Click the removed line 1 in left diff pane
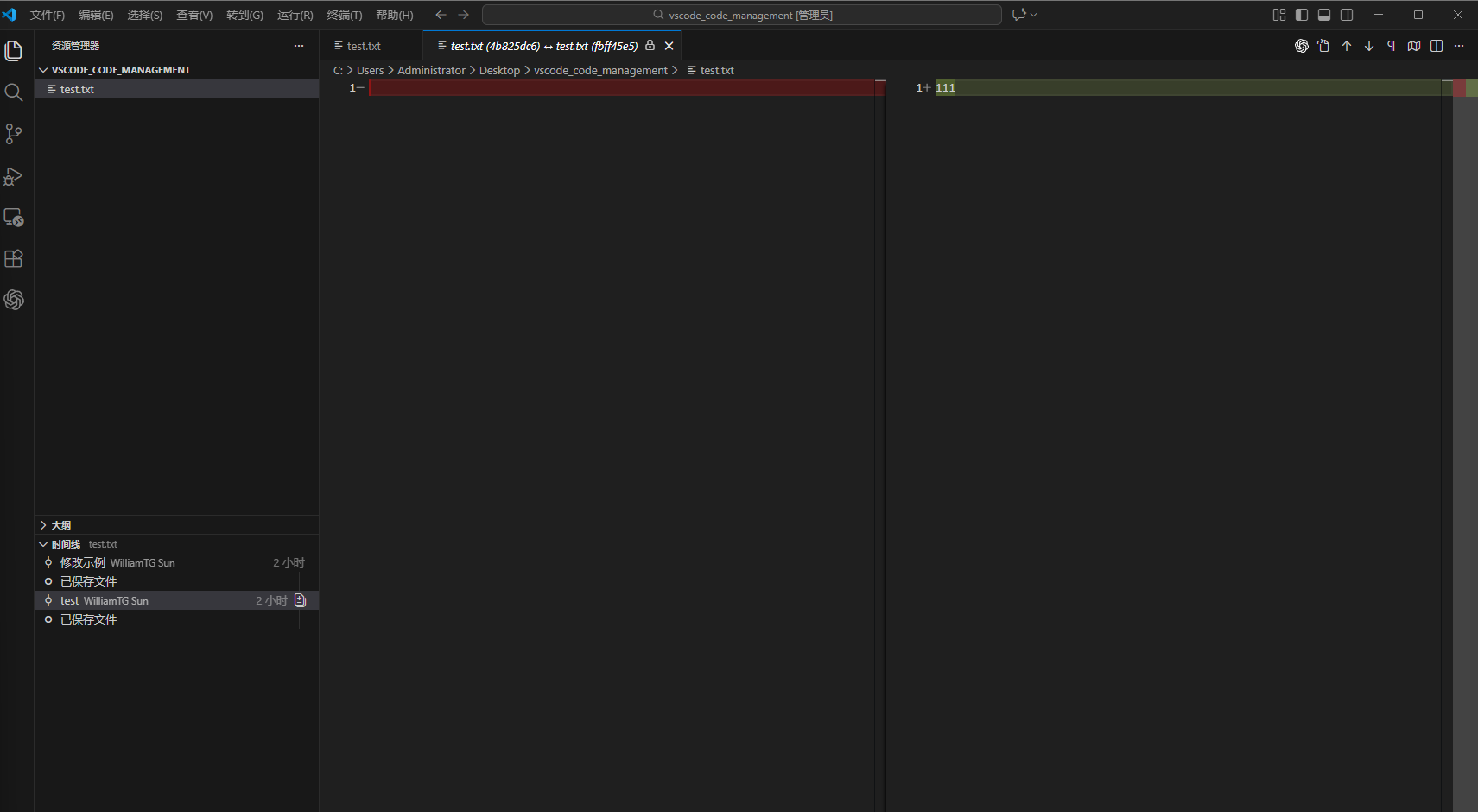Viewport: 1478px width, 812px height. 621,87
